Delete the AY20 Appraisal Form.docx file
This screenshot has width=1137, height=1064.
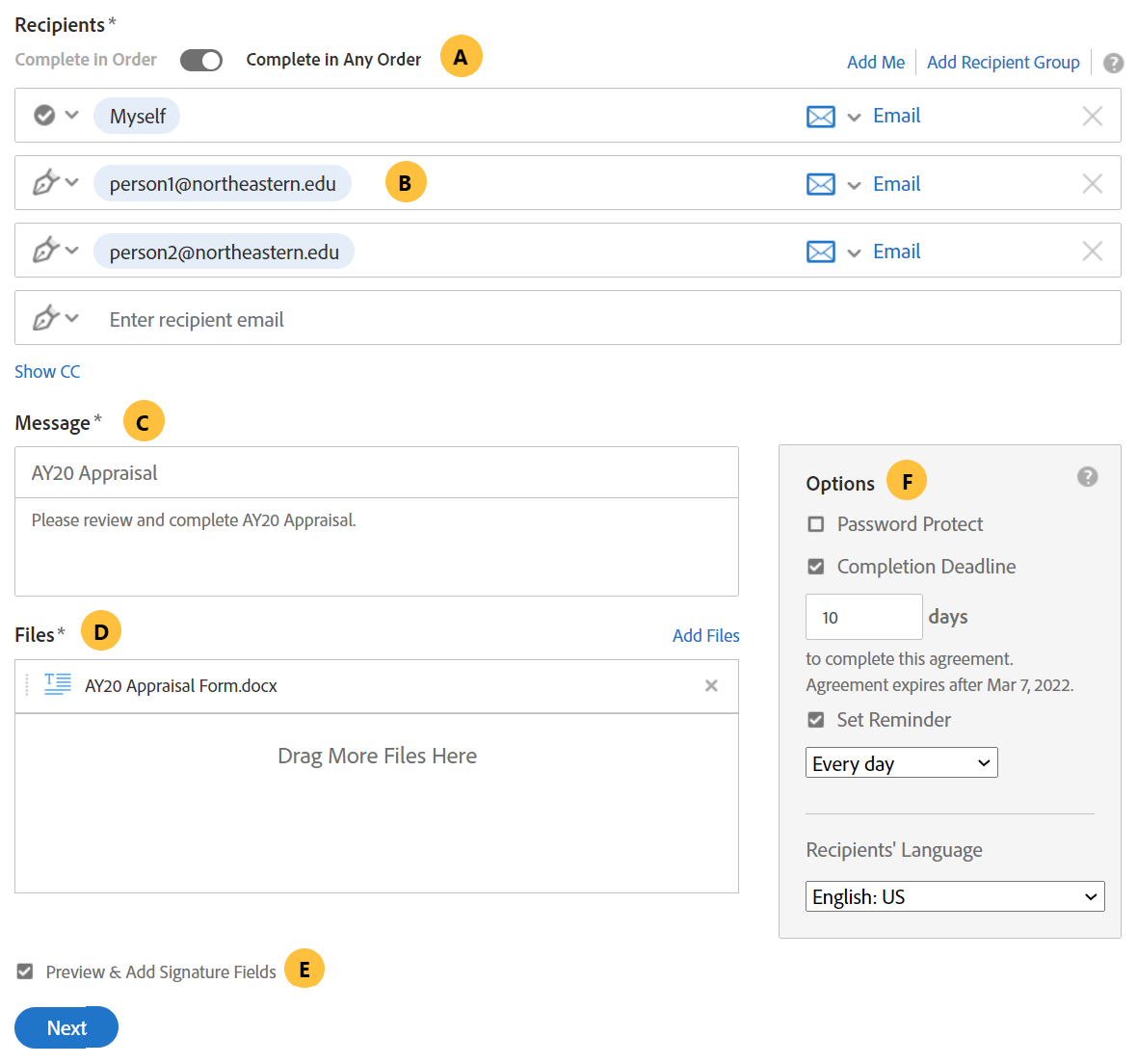click(711, 686)
